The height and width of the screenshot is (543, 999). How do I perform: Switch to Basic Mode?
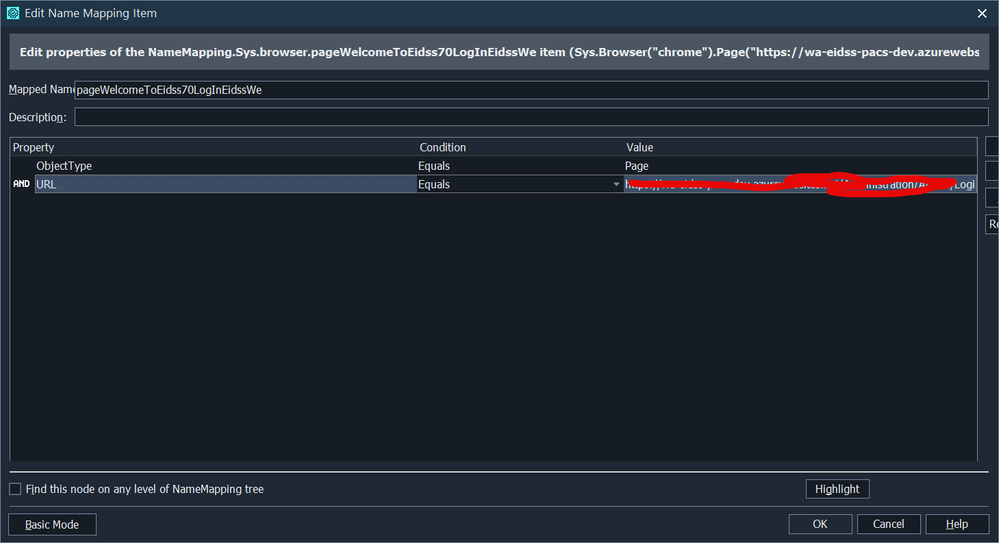(x=52, y=524)
